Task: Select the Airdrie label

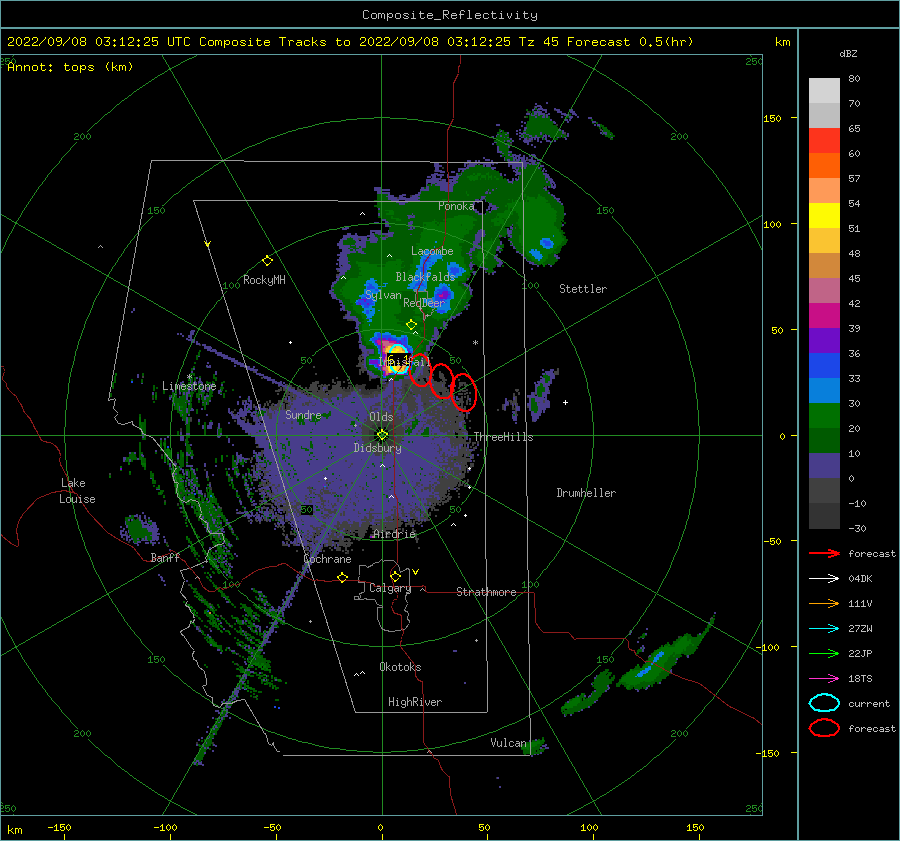Action: (x=394, y=534)
